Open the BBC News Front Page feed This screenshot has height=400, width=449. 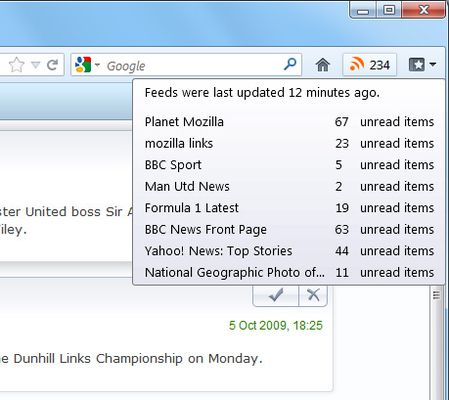click(289, 229)
